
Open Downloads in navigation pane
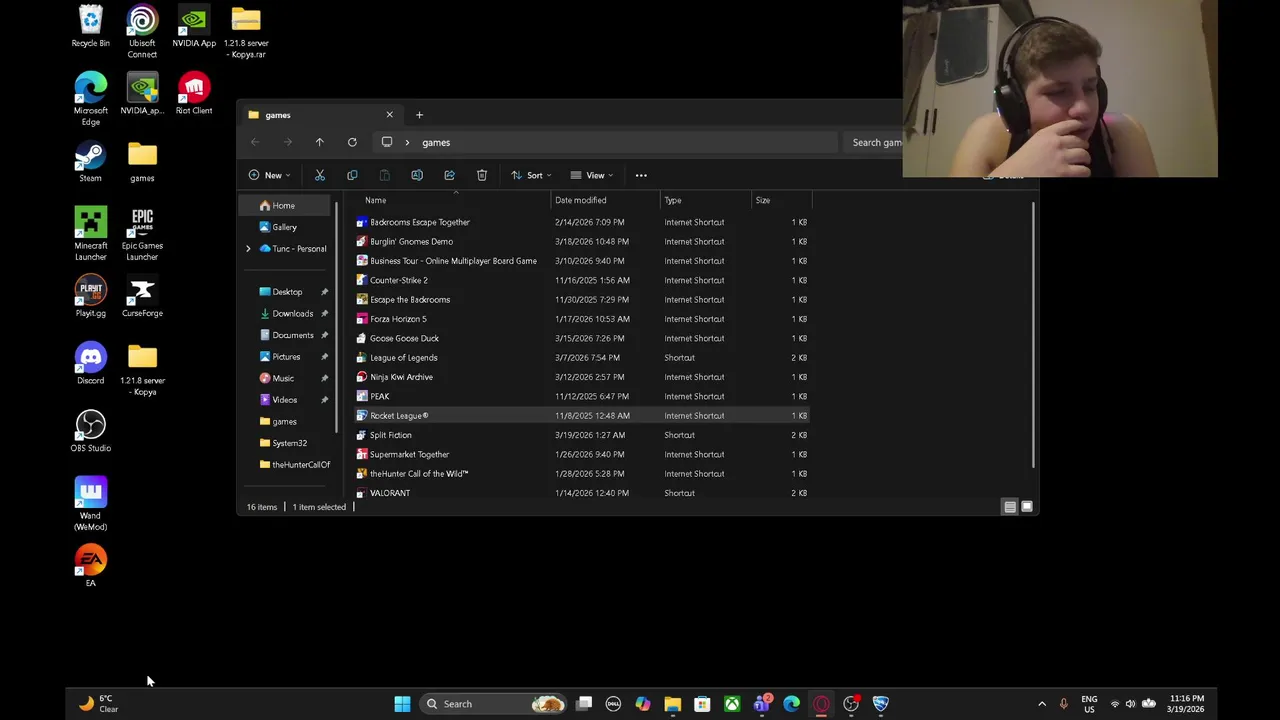292,313
